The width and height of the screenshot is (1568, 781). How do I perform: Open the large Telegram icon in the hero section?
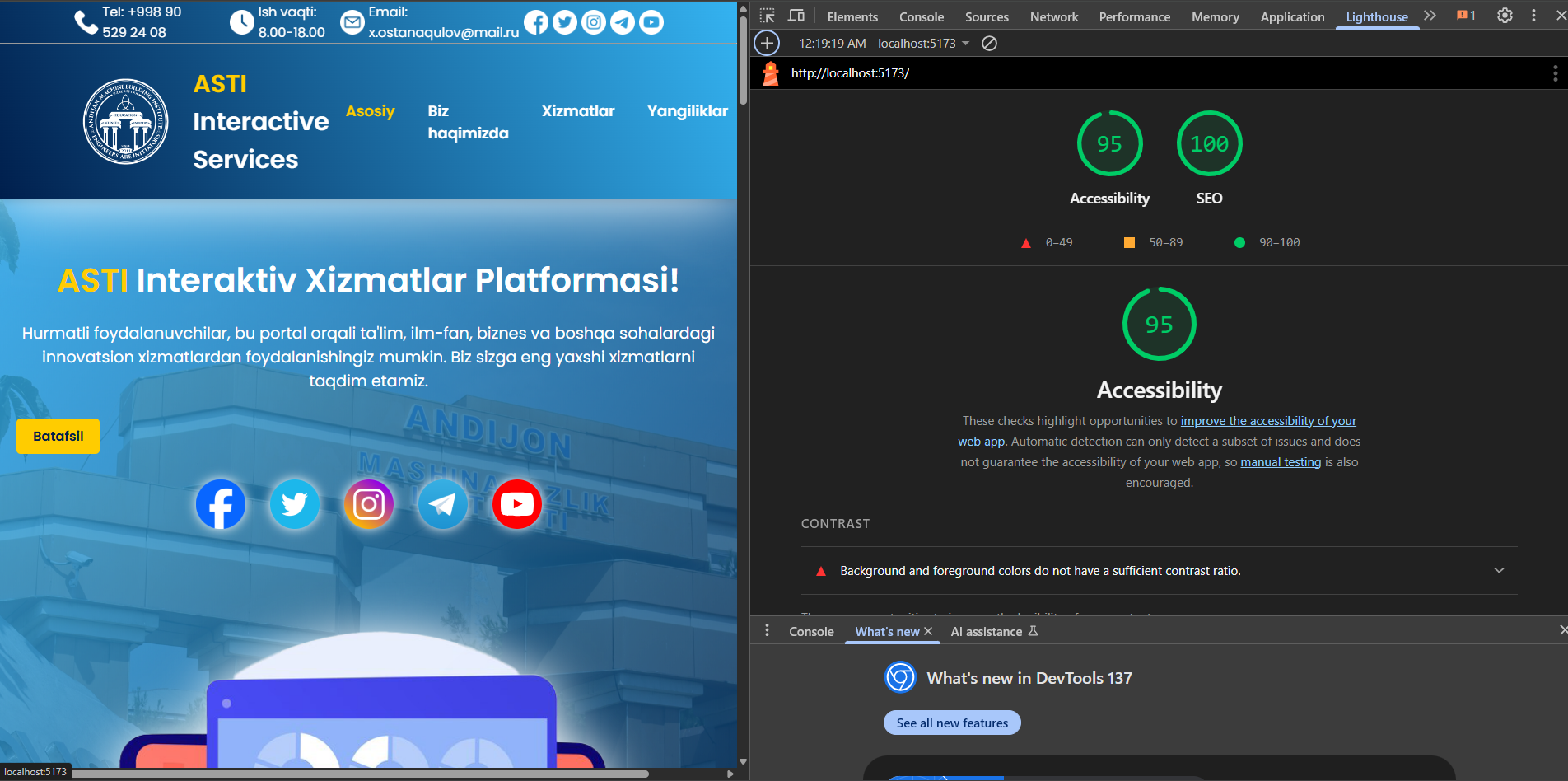(x=443, y=504)
